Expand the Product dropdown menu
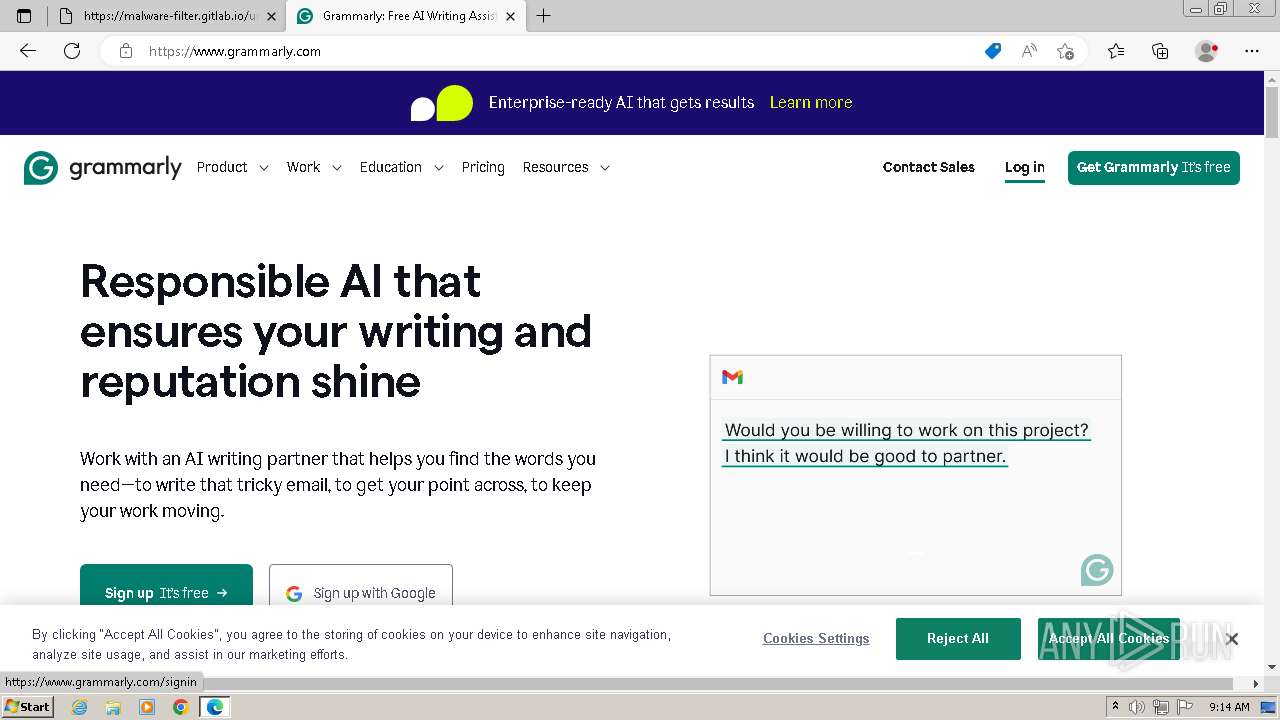 [233, 167]
